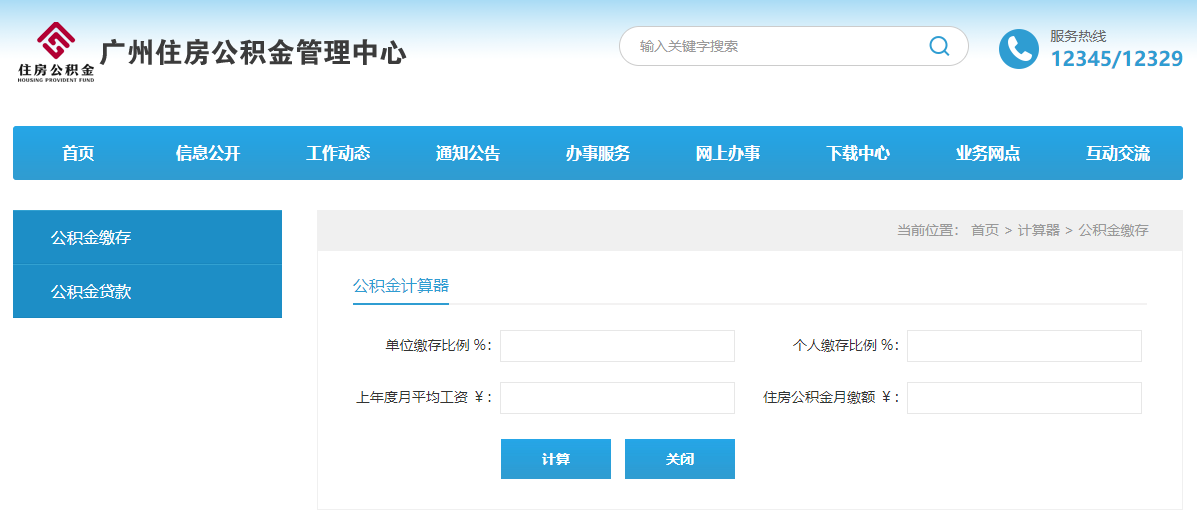1197x517 pixels.
Task: Click the 个人缴存比例 input field
Action: pos(1024,346)
